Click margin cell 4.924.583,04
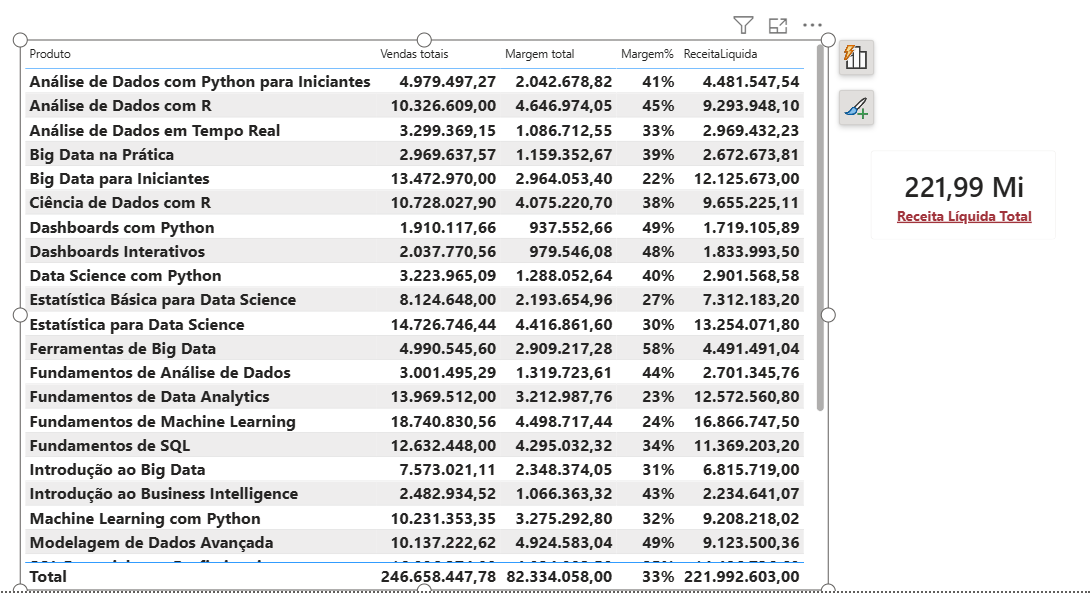The height and width of the screenshot is (600, 1092). tap(563, 543)
